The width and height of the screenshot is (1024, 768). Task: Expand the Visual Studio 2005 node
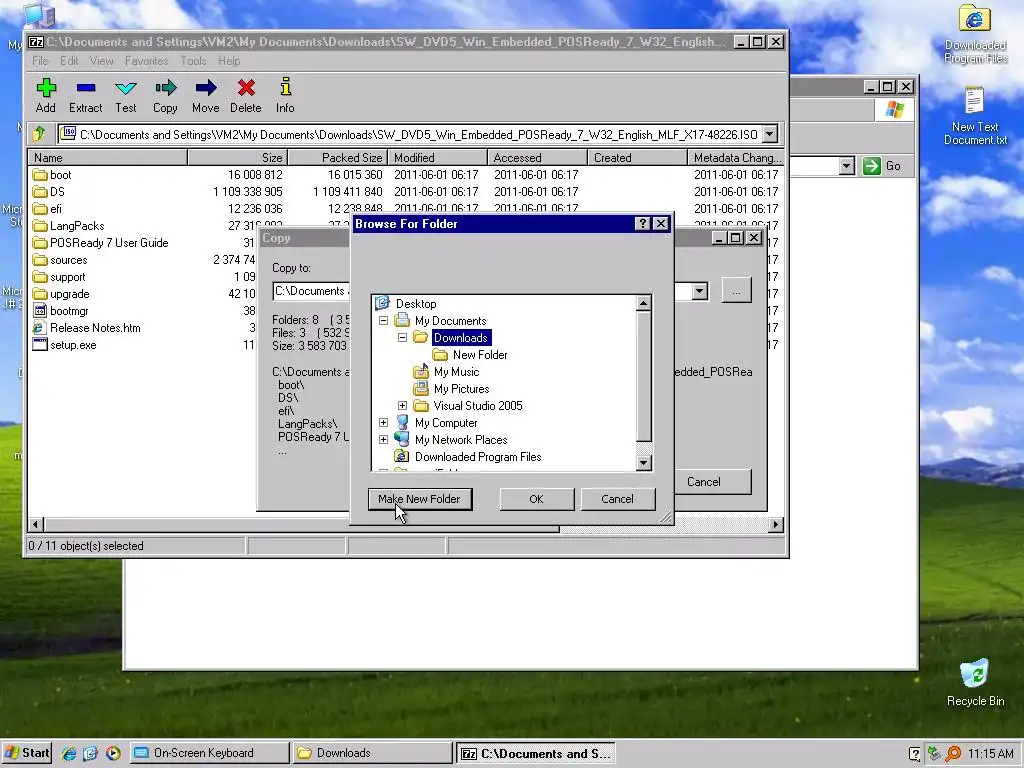[x=402, y=406]
